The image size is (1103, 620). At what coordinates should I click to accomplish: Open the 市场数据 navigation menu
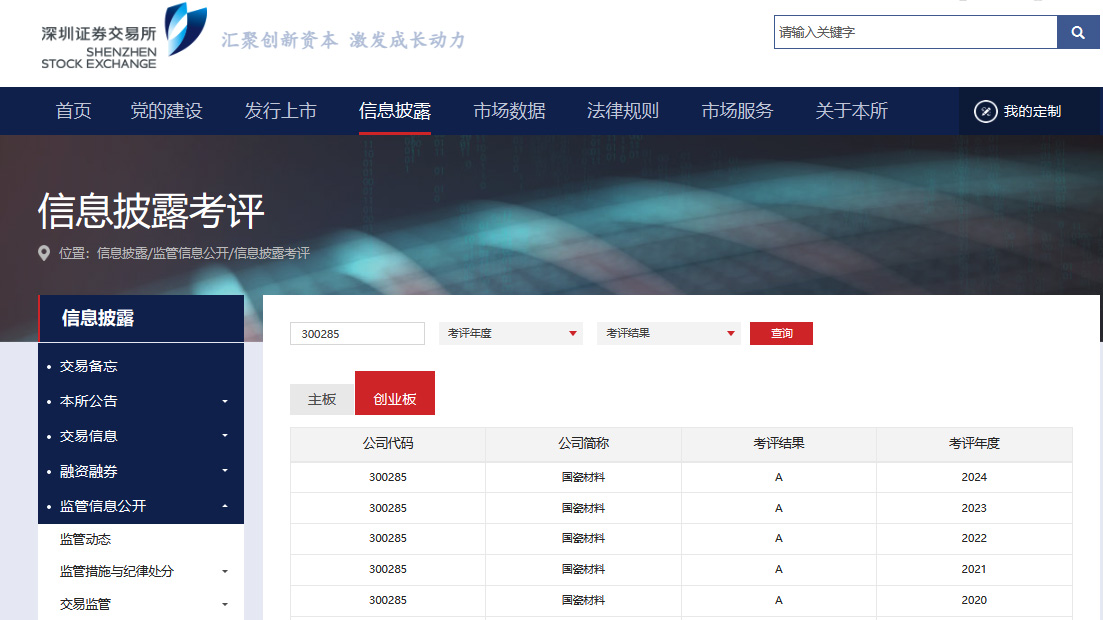click(x=509, y=111)
